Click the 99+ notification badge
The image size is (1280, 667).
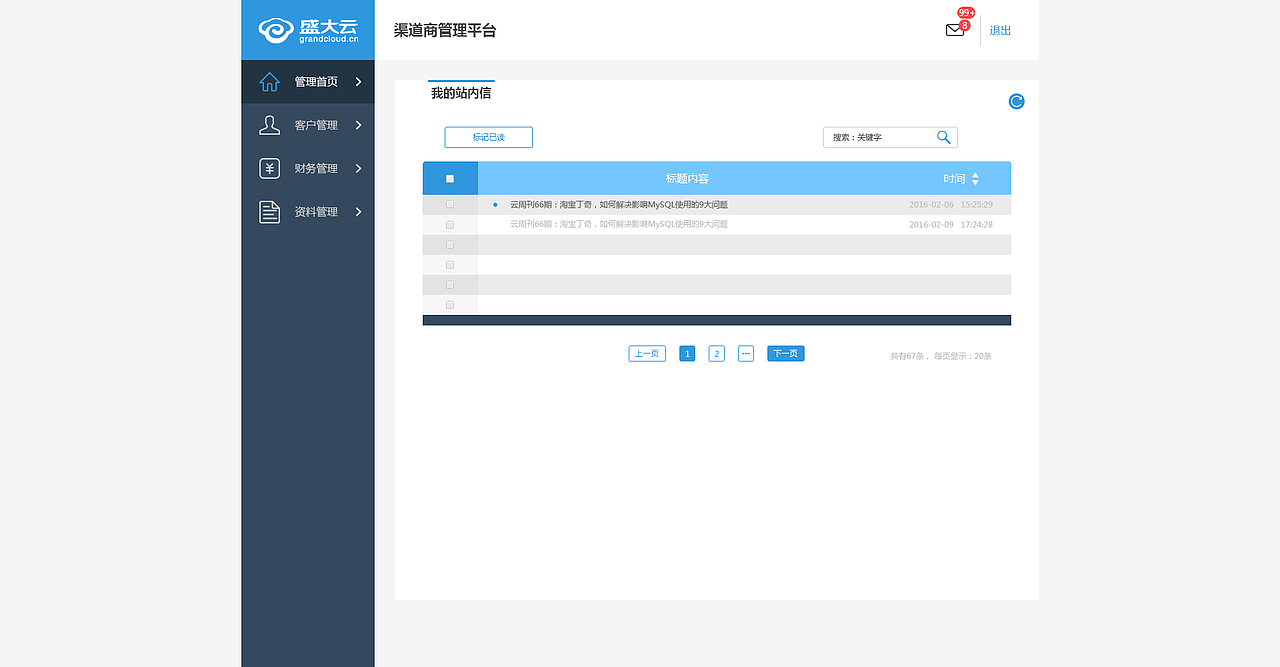[x=966, y=13]
